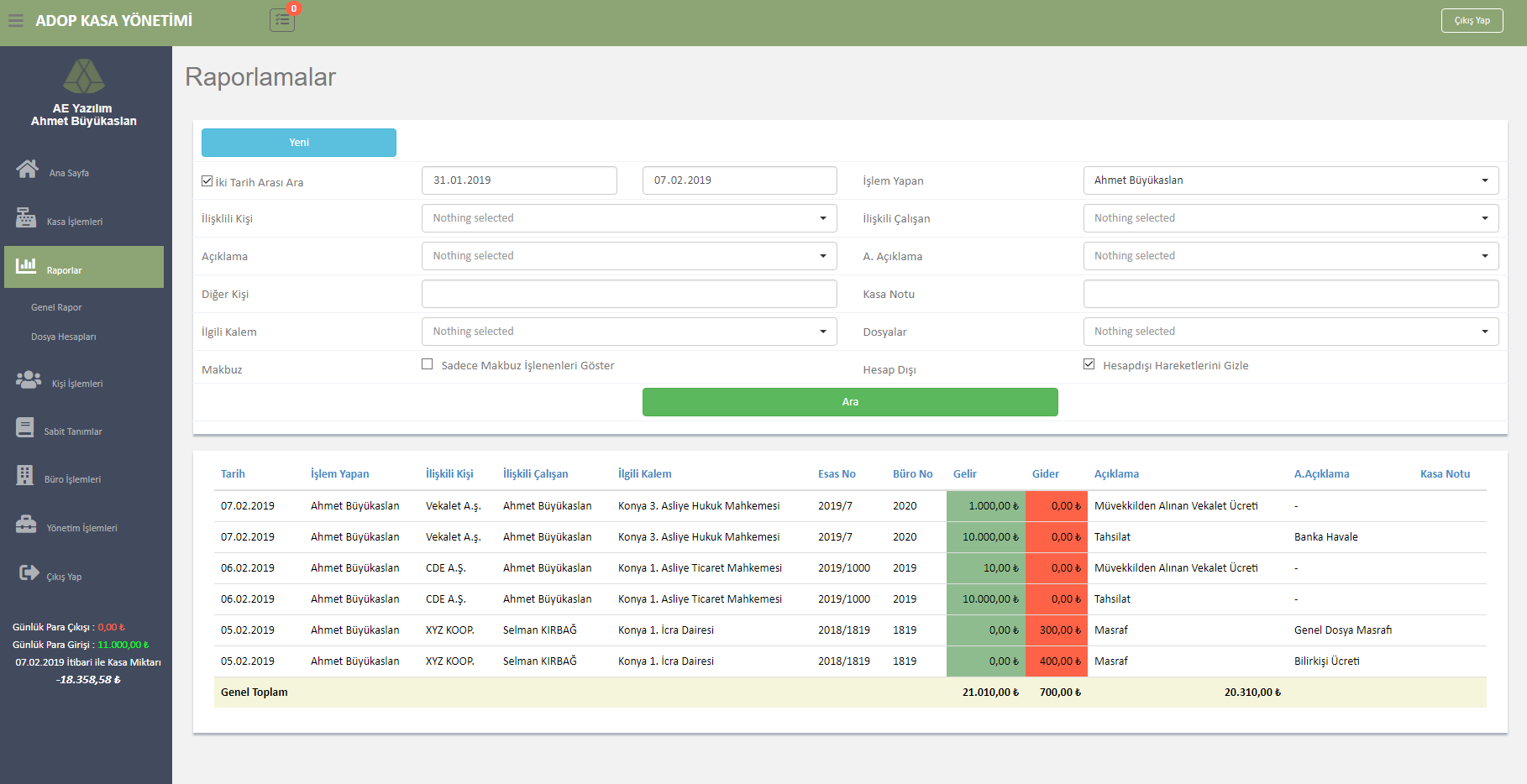
Task: Toggle the hamburger menu icon
Action: 16,21
